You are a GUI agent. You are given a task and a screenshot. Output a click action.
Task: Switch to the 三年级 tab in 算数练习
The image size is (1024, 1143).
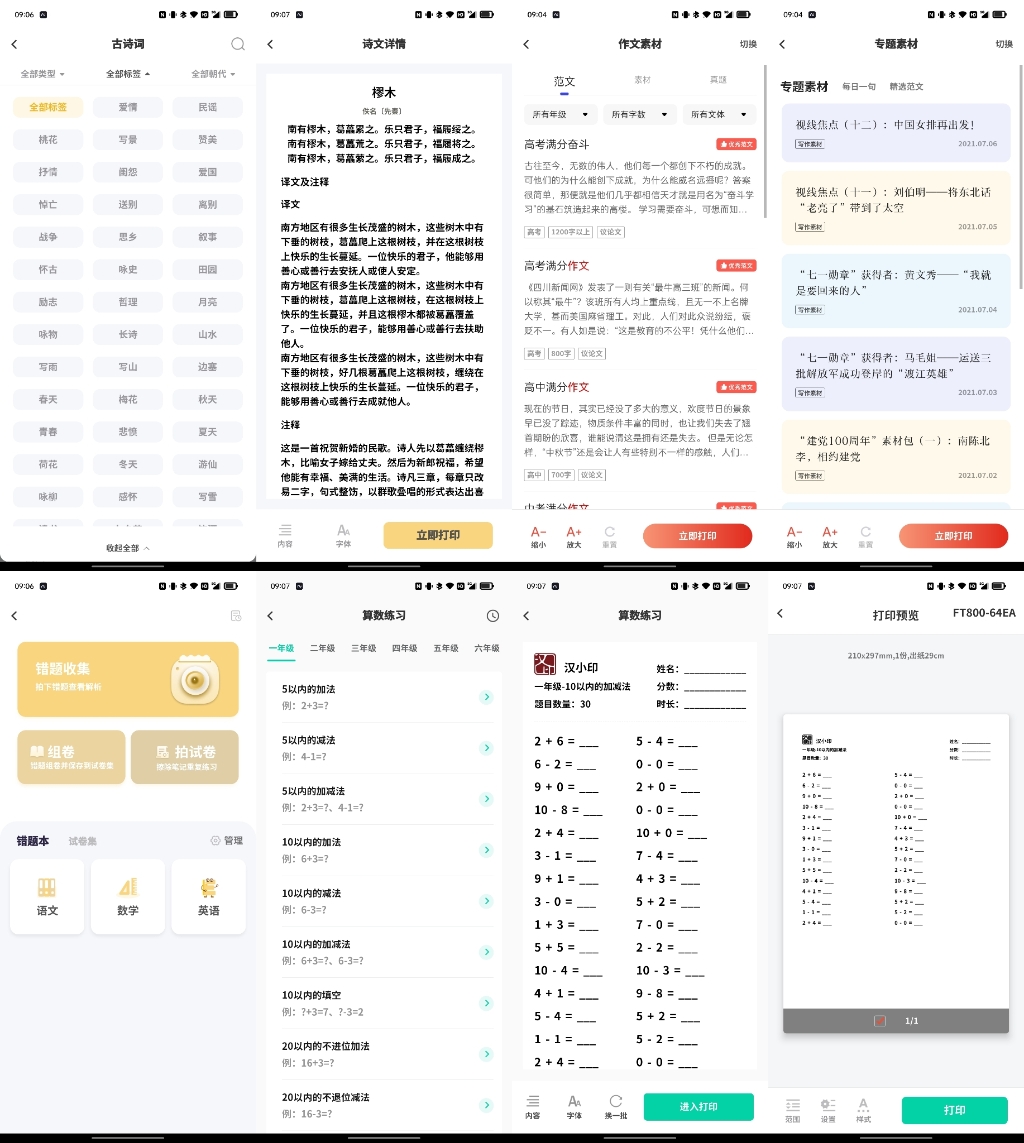tap(364, 648)
